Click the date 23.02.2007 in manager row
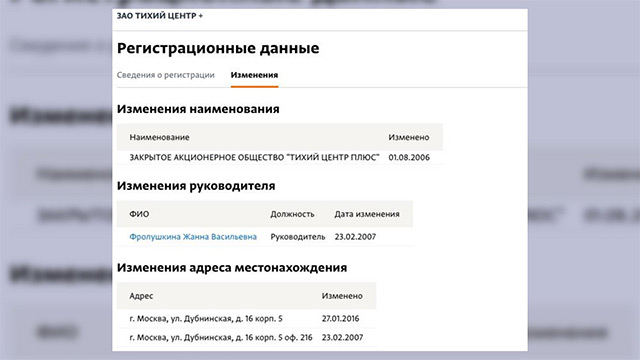The width and height of the screenshot is (640, 360). pyautogui.click(x=355, y=237)
